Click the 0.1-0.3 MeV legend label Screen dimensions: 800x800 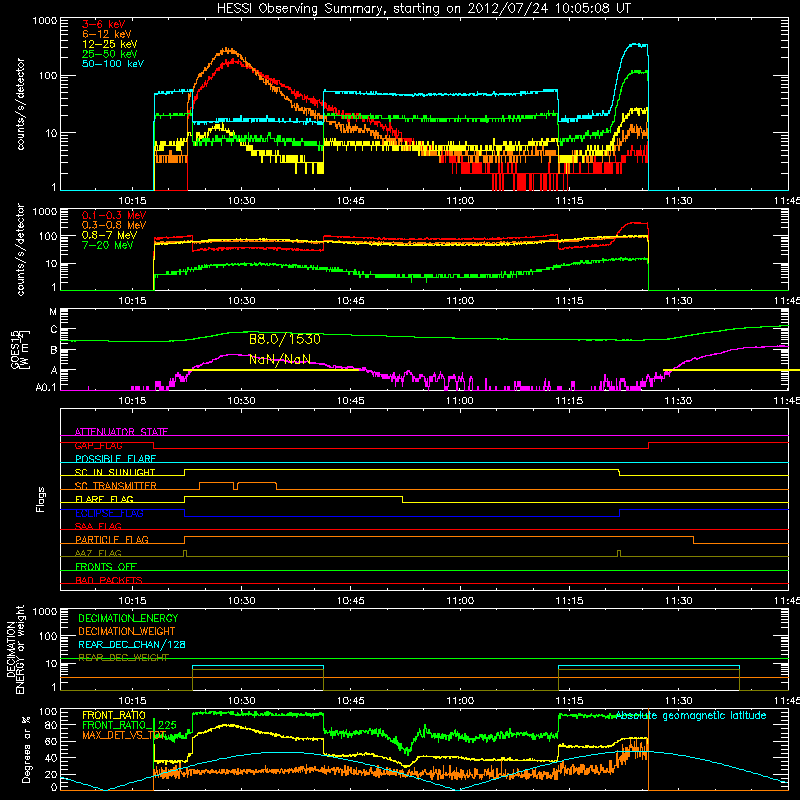pos(114,215)
